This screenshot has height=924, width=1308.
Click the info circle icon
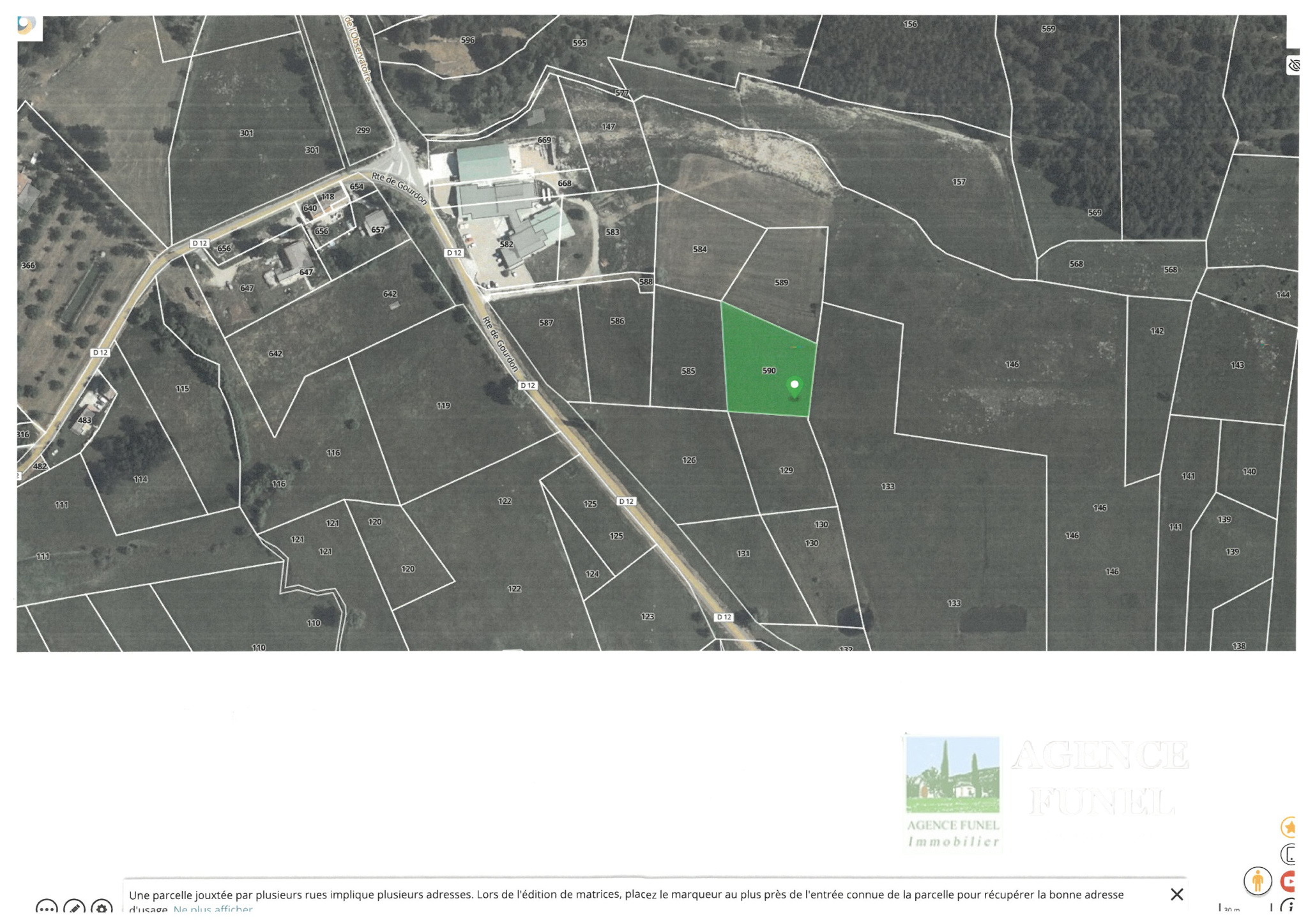click(1288, 907)
